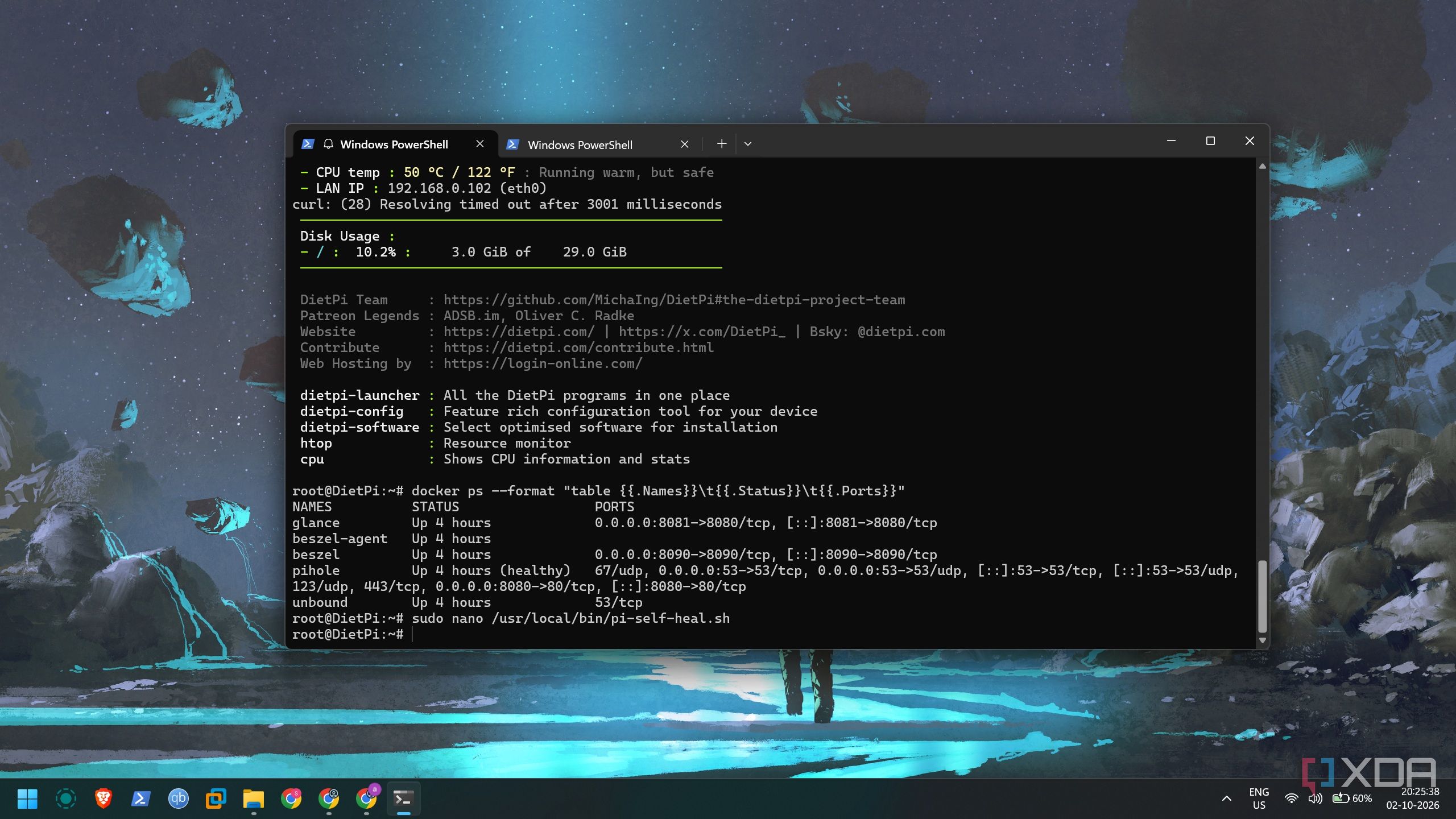Viewport: 1456px width, 819px height.
Task: Open the Windows Start menu
Action: (27, 799)
